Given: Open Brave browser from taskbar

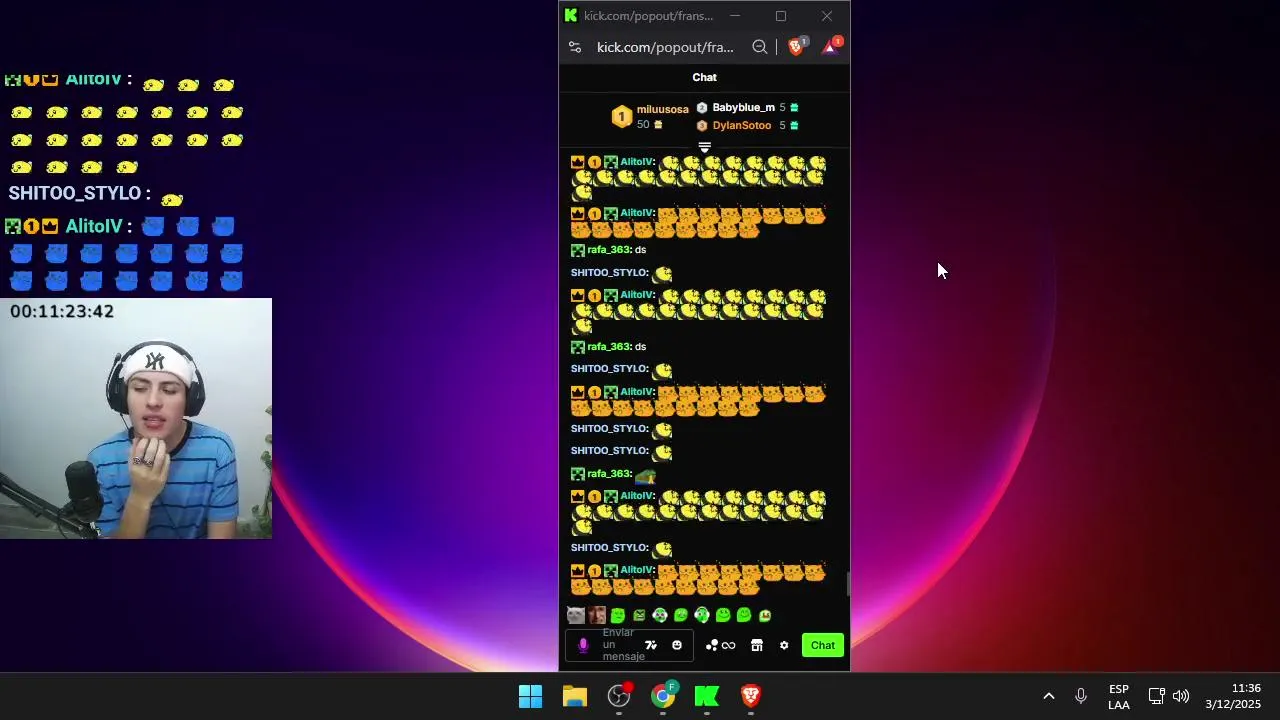Looking at the screenshot, I should [751, 696].
